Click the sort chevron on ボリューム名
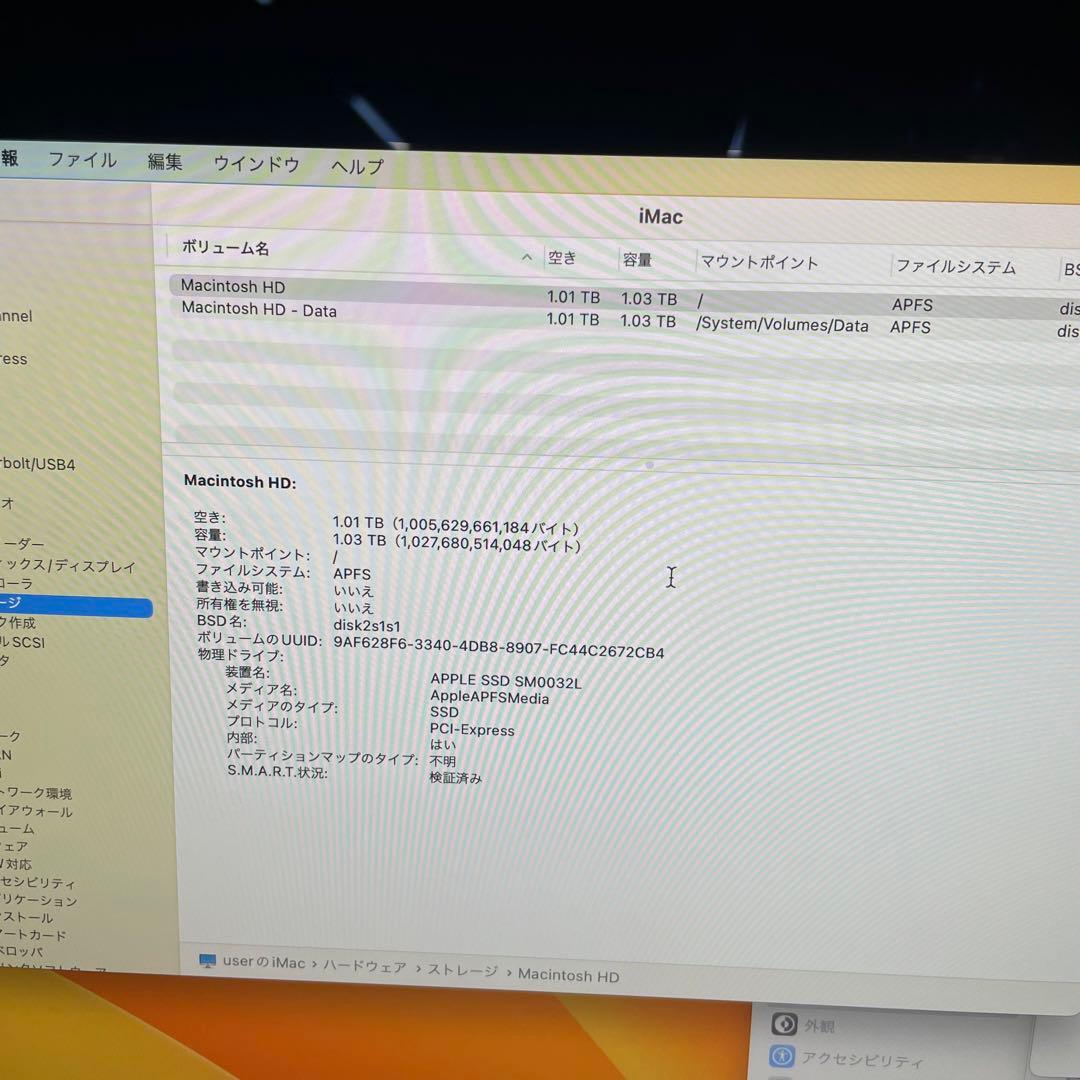Image resolution: width=1080 pixels, height=1080 pixels. tap(527, 256)
